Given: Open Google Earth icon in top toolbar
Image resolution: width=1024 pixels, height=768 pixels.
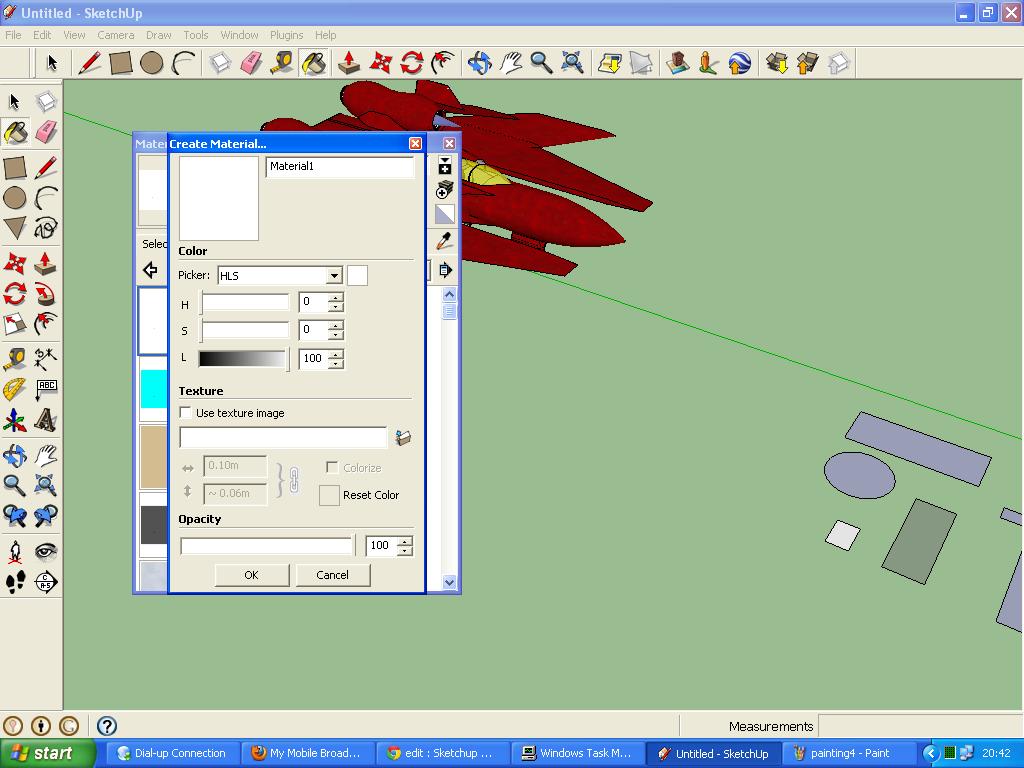Looking at the screenshot, I should [x=740, y=63].
